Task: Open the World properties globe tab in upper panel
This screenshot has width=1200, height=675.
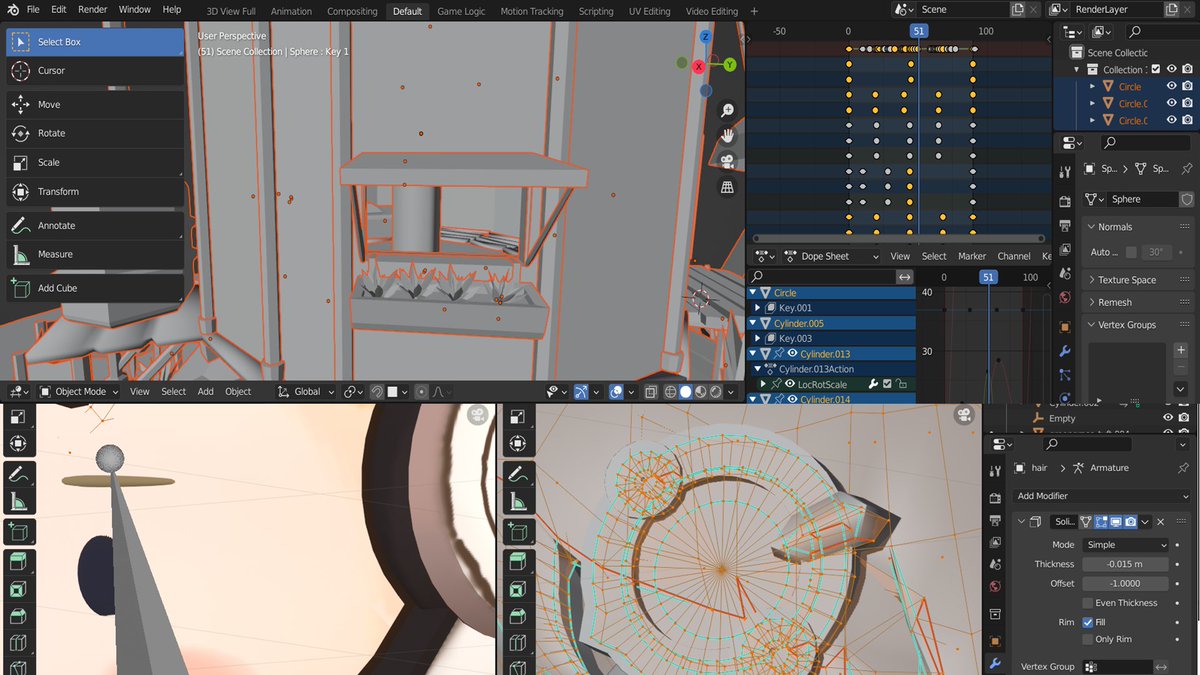Action: tap(1065, 298)
